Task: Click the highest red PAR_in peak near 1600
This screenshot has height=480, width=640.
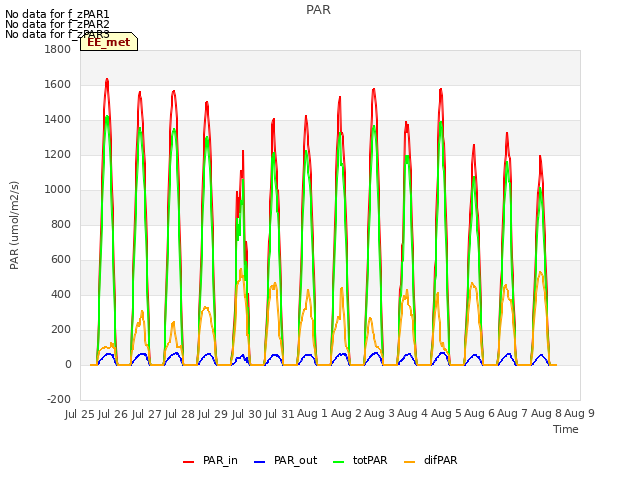Action: [x=107, y=80]
